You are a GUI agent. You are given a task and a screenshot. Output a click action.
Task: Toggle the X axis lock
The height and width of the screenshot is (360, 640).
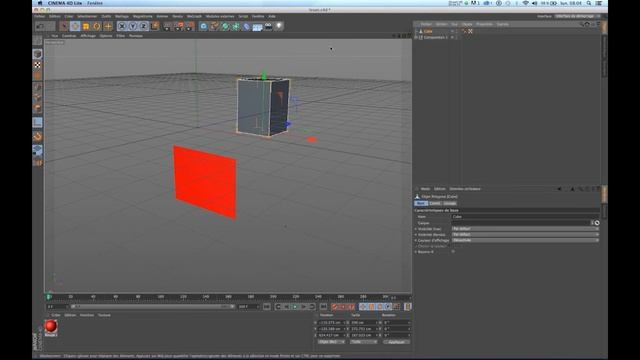(x=122, y=26)
